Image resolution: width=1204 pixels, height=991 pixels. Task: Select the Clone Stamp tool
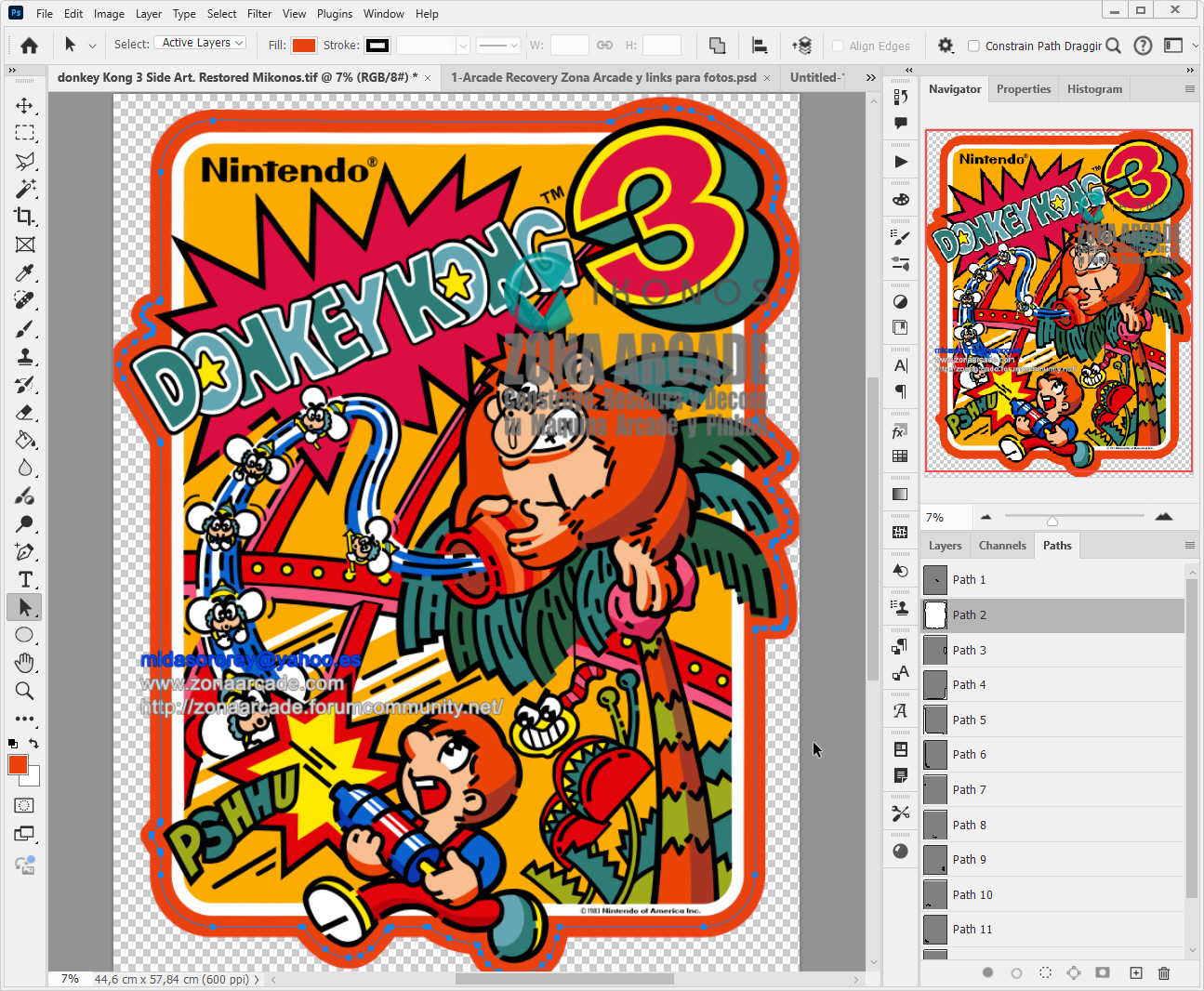click(25, 356)
